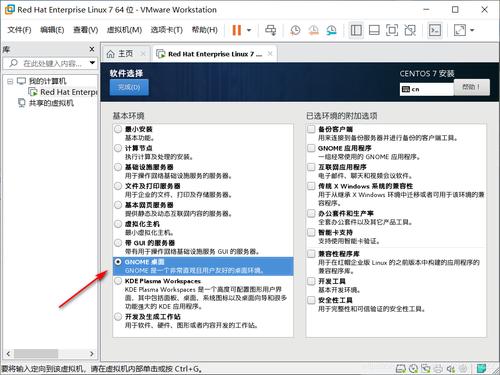The width and height of the screenshot is (500, 375).
Task: Open the library search dropdown arrow
Action: coord(92,63)
